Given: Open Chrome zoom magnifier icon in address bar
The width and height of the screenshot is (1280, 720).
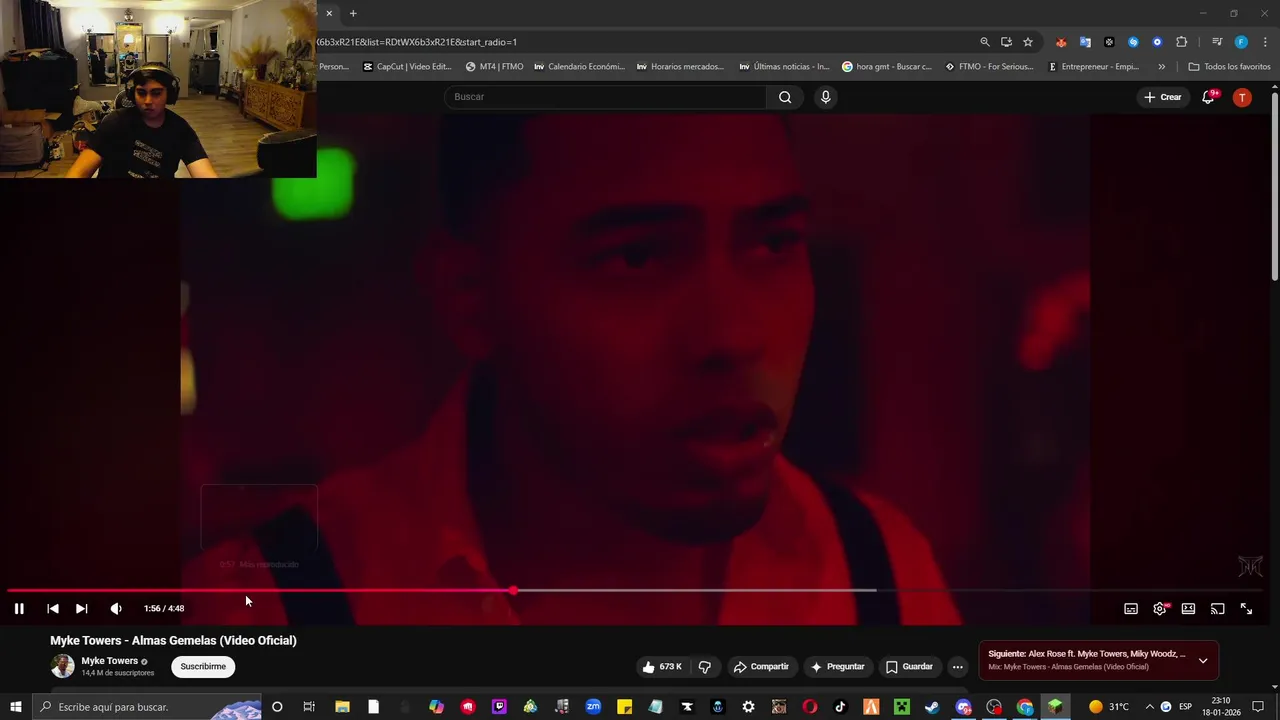Looking at the screenshot, I should (985, 42).
